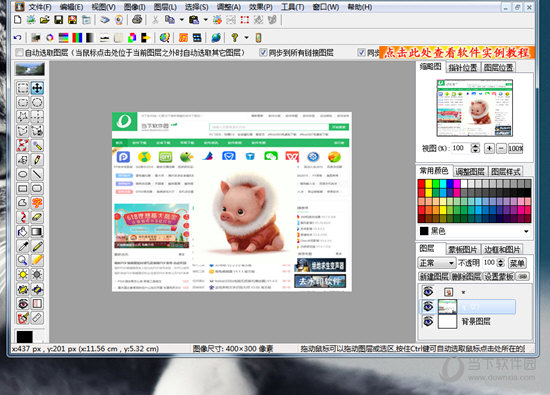Viewport: 550px width, 395px height.
Task: Toggle the layer link chain button
Action: coord(523,276)
